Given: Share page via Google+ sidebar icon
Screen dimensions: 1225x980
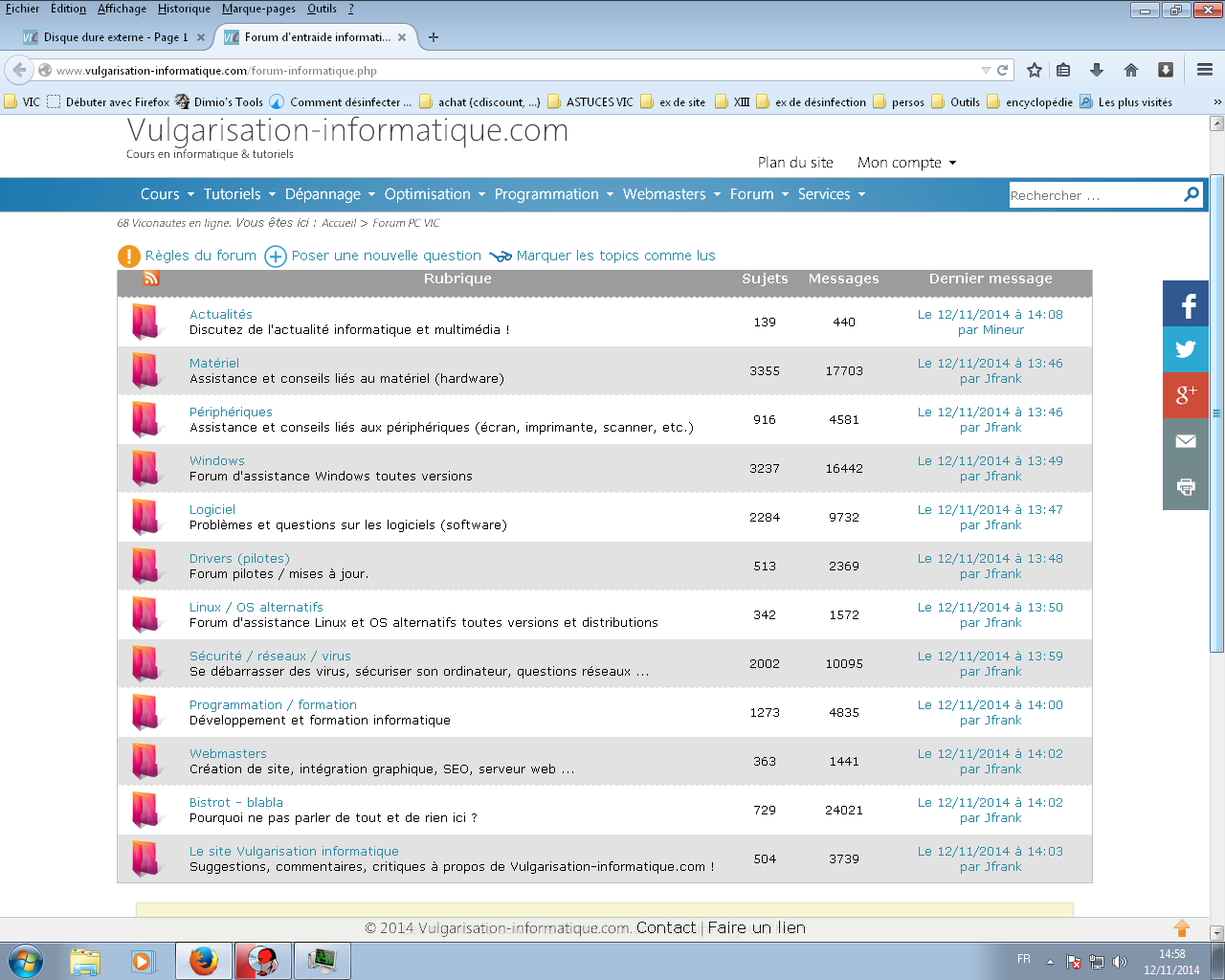Looking at the screenshot, I should (x=1186, y=395).
